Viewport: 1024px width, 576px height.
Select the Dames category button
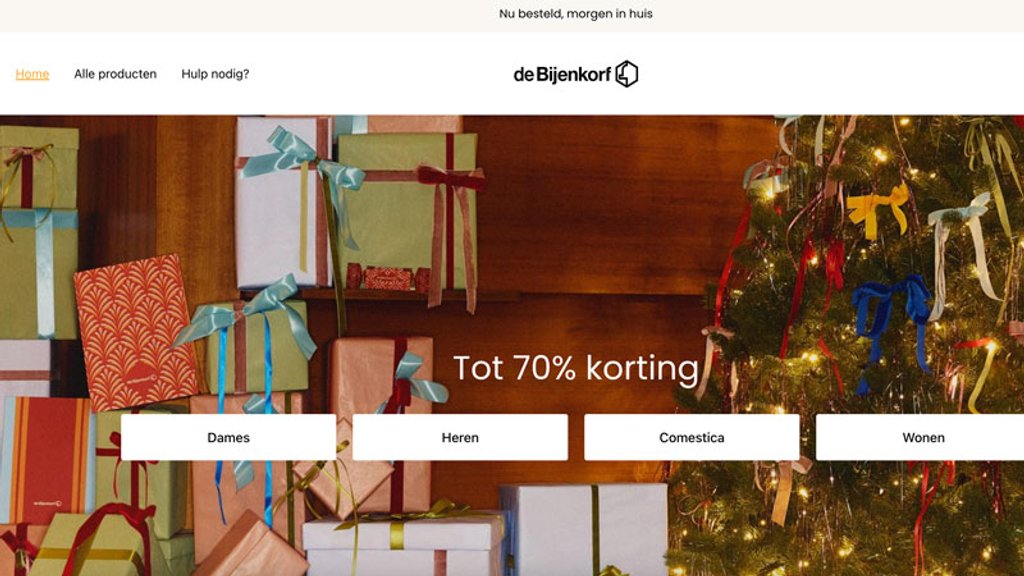tap(229, 438)
